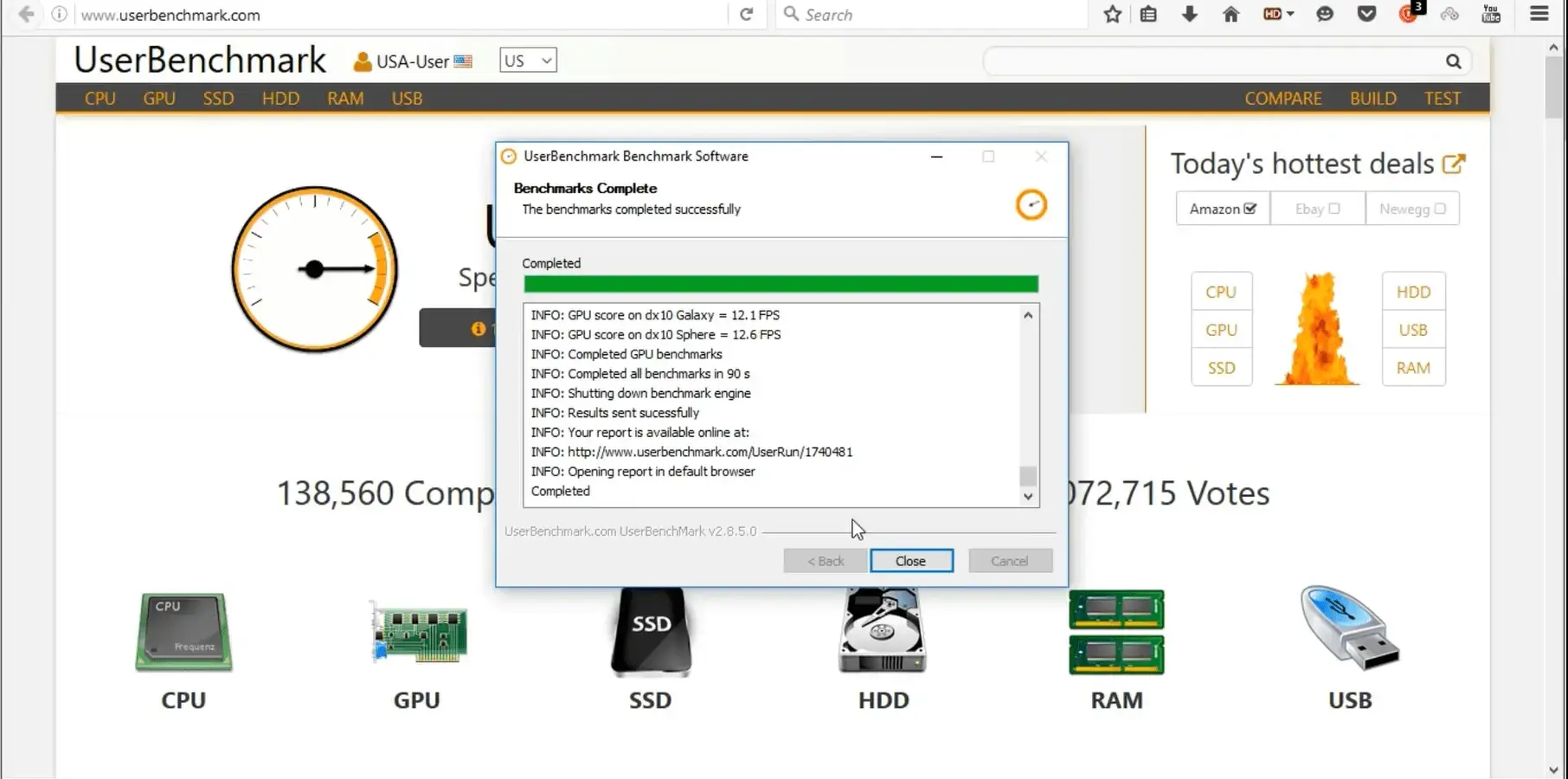Click the 'Results sent sucessfully' log line

[x=614, y=413]
